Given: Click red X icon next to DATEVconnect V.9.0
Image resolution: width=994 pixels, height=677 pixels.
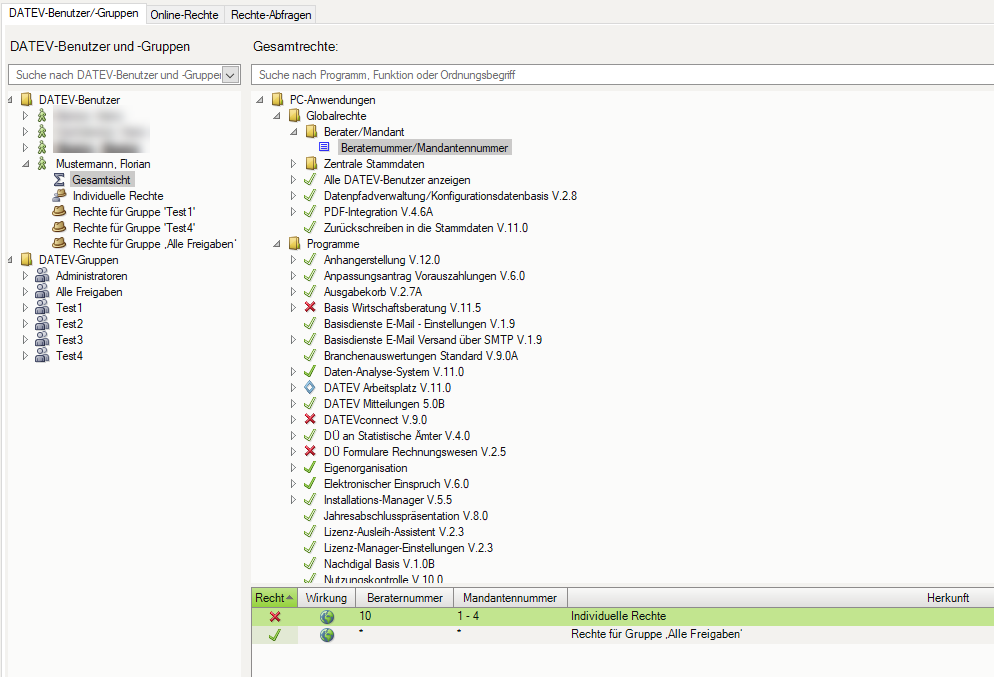Looking at the screenshot, I should pos(310,419).
